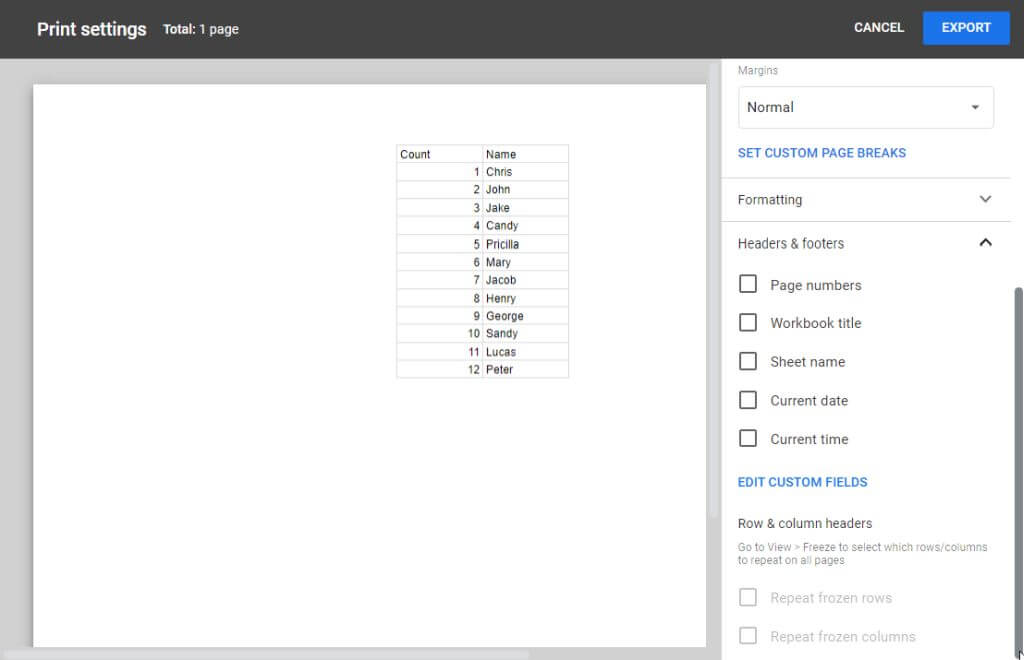Click Set Custom Page Breaks link
The image size is (1024, 660).
click(x=821, y=153)
